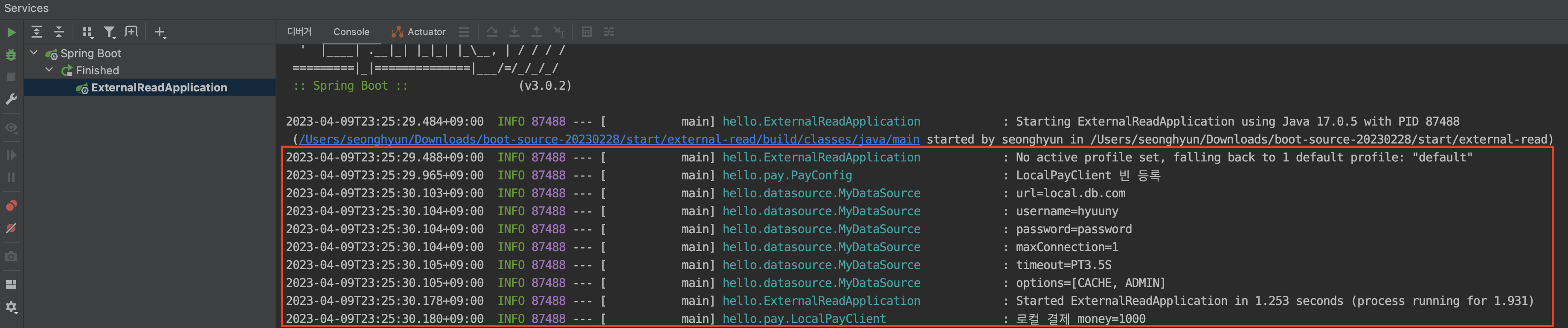Click the Services panel title
The height and width of the screenshot is (328, 1568).
(26, 8)
